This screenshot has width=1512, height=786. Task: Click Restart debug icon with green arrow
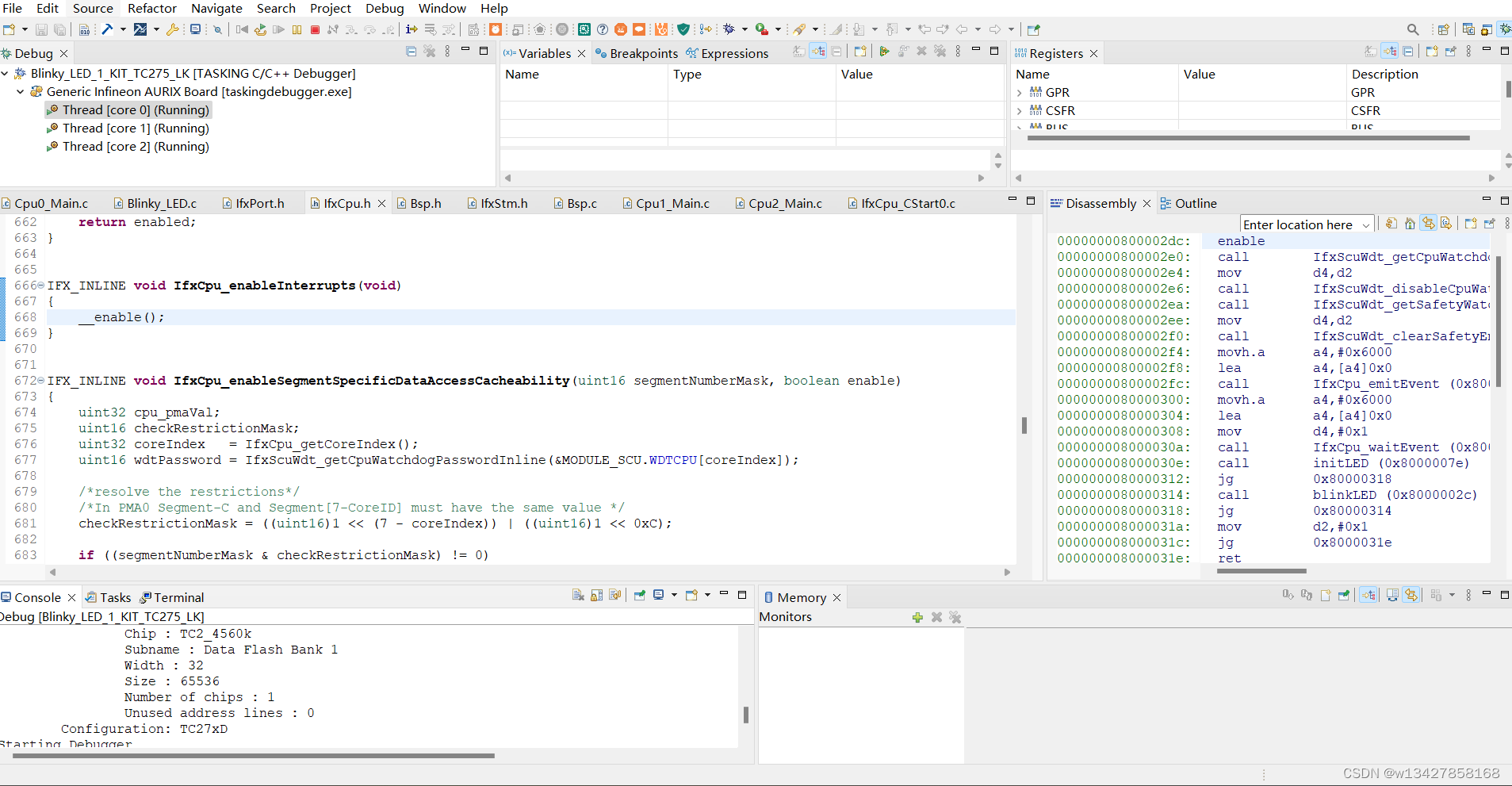[x=260, y=29]
